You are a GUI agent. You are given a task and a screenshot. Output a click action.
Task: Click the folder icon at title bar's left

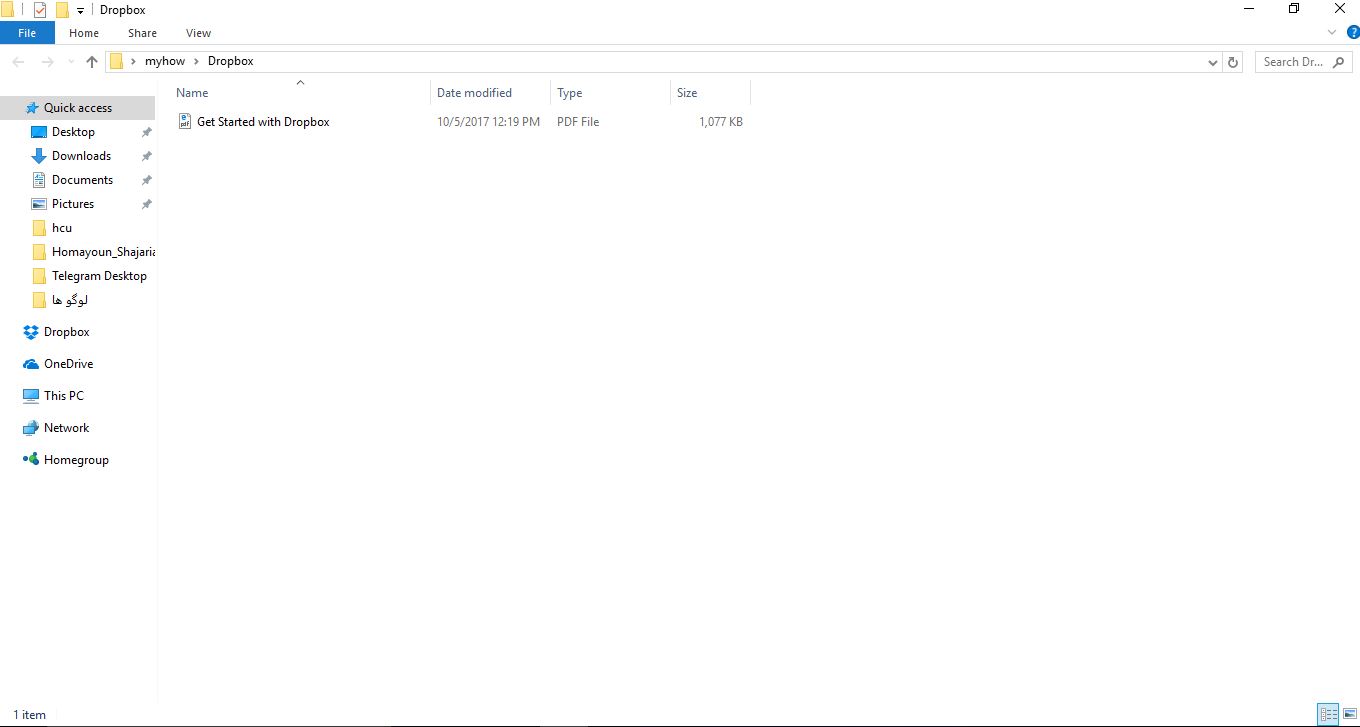pos(6,10)
